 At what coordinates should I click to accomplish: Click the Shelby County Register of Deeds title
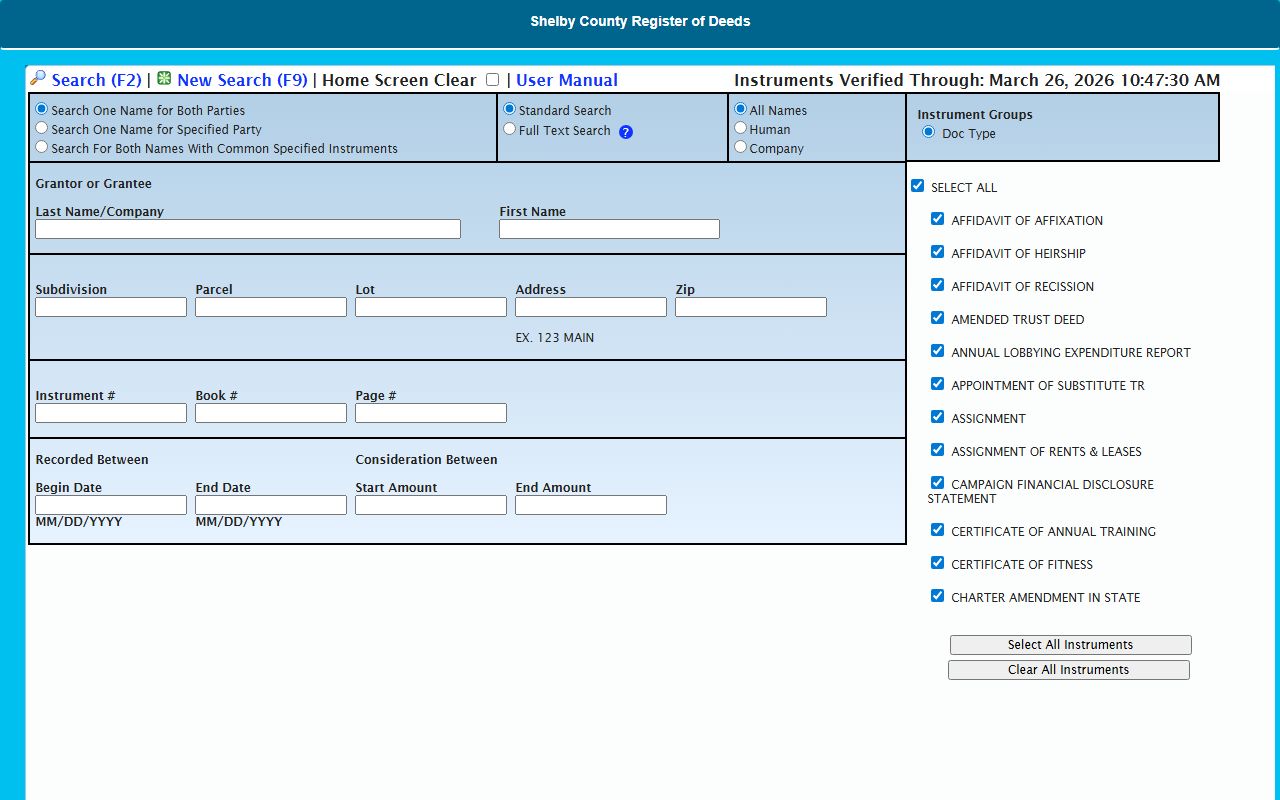640,21
